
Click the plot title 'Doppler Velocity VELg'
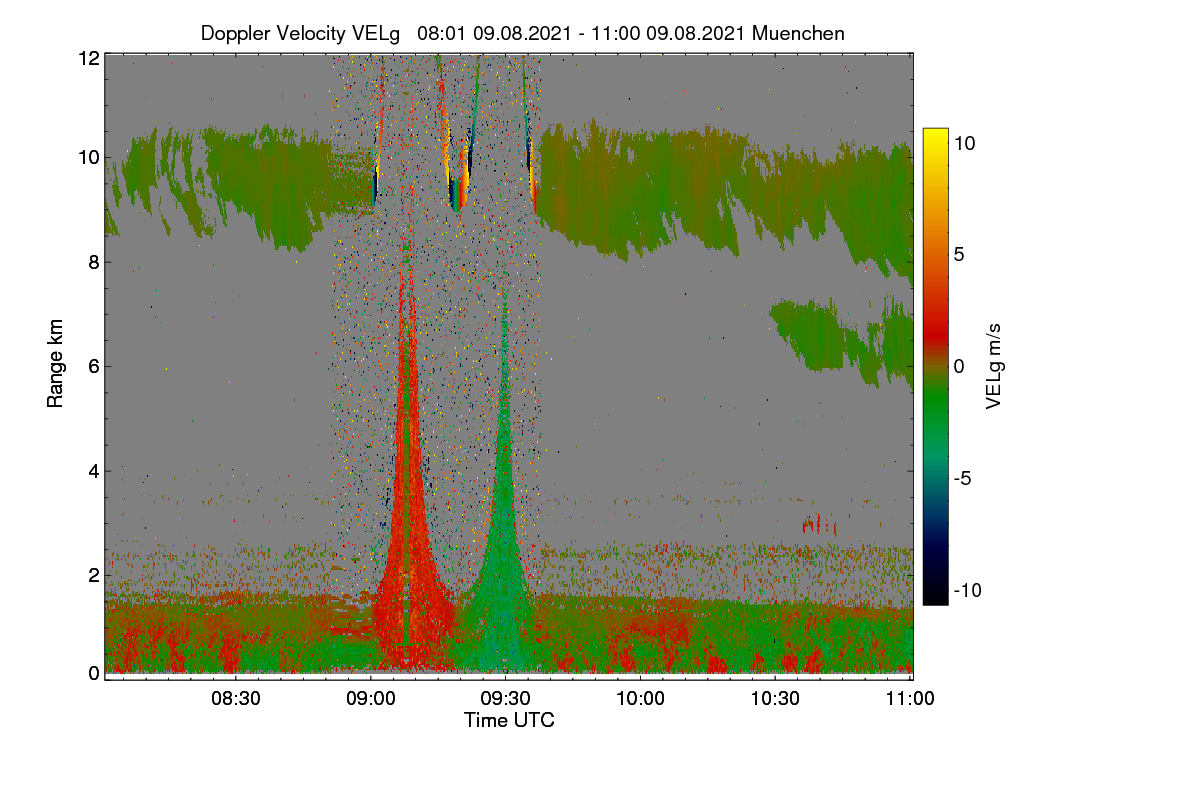pos(301,33)
